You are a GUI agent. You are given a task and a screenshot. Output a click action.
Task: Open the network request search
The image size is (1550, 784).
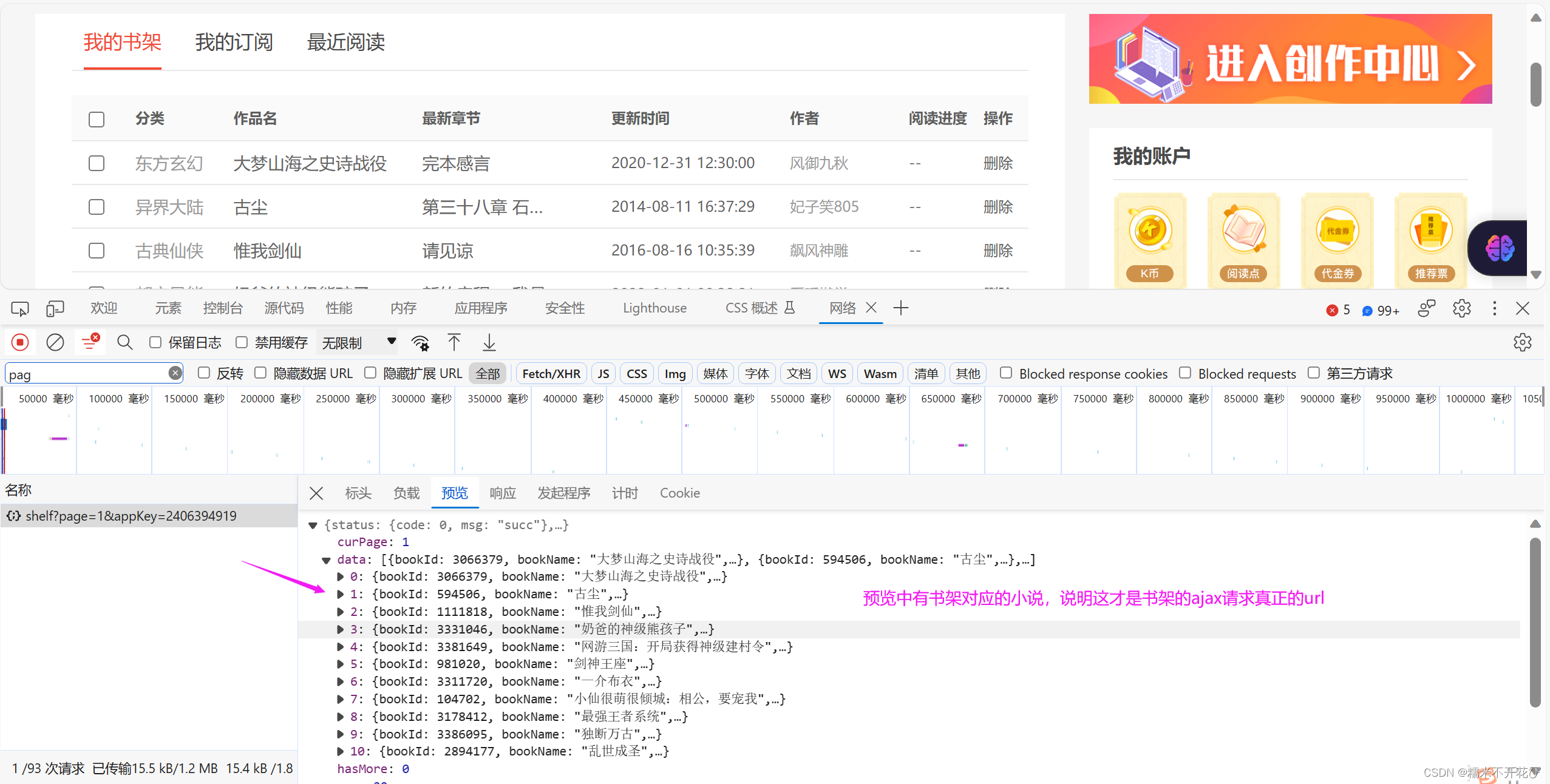pyautogui.click(x=124, y=342)
